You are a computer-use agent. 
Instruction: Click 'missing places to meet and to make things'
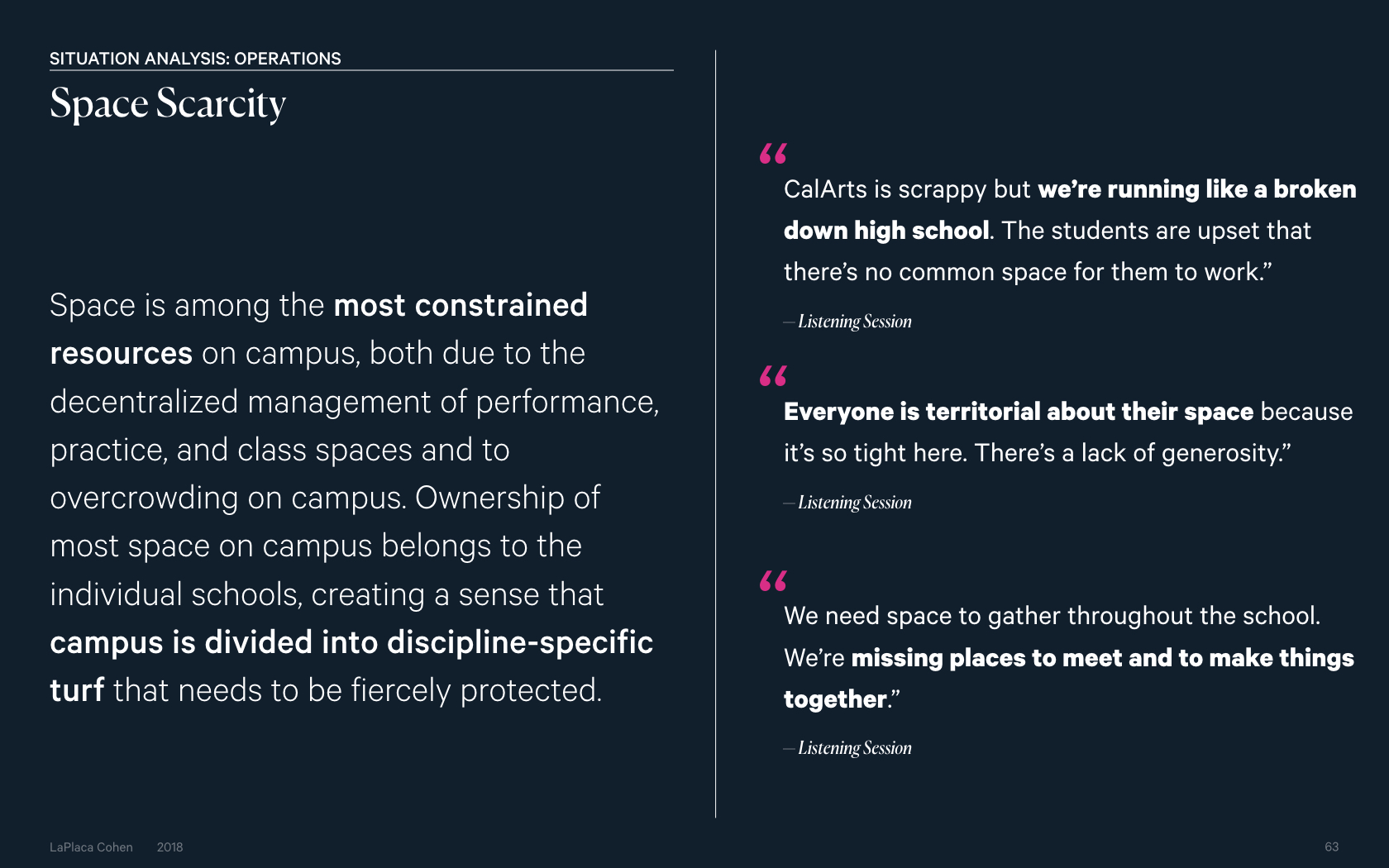[1103, 658]
